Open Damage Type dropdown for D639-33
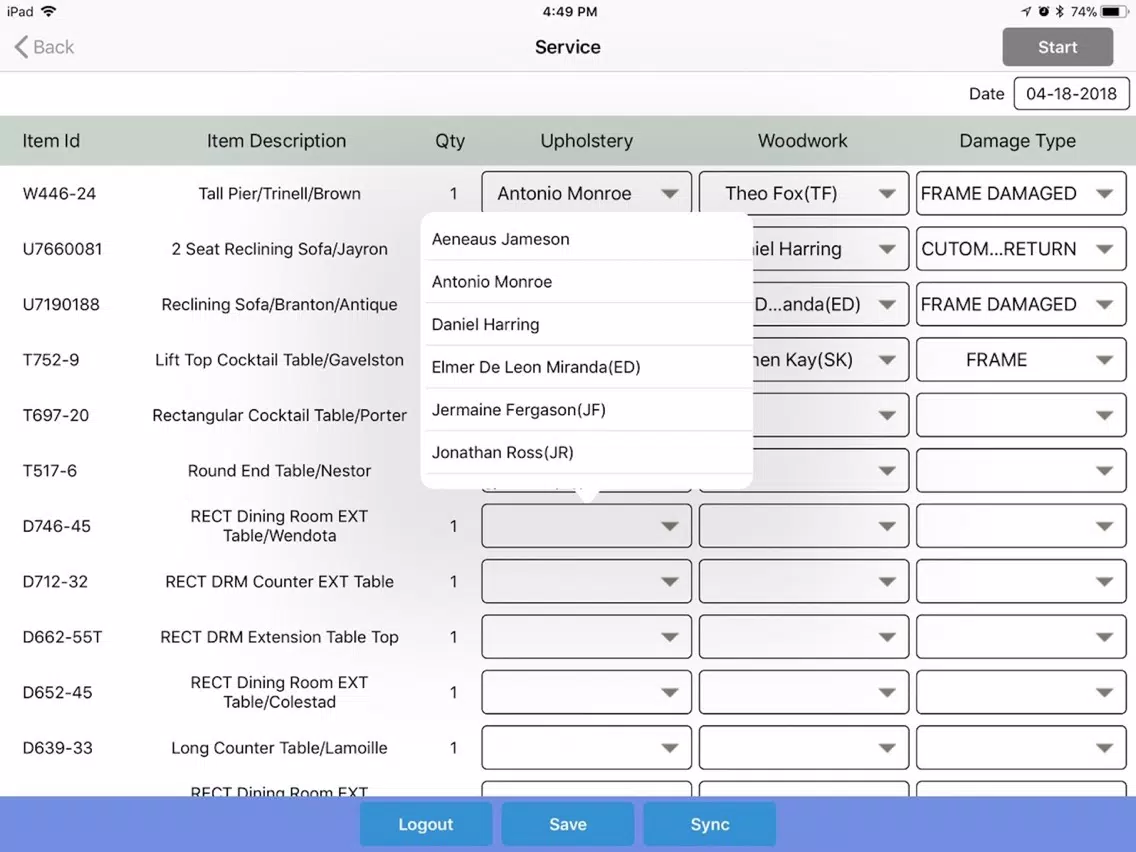This screenshot has height=852, width=1136. point(1021,748)
